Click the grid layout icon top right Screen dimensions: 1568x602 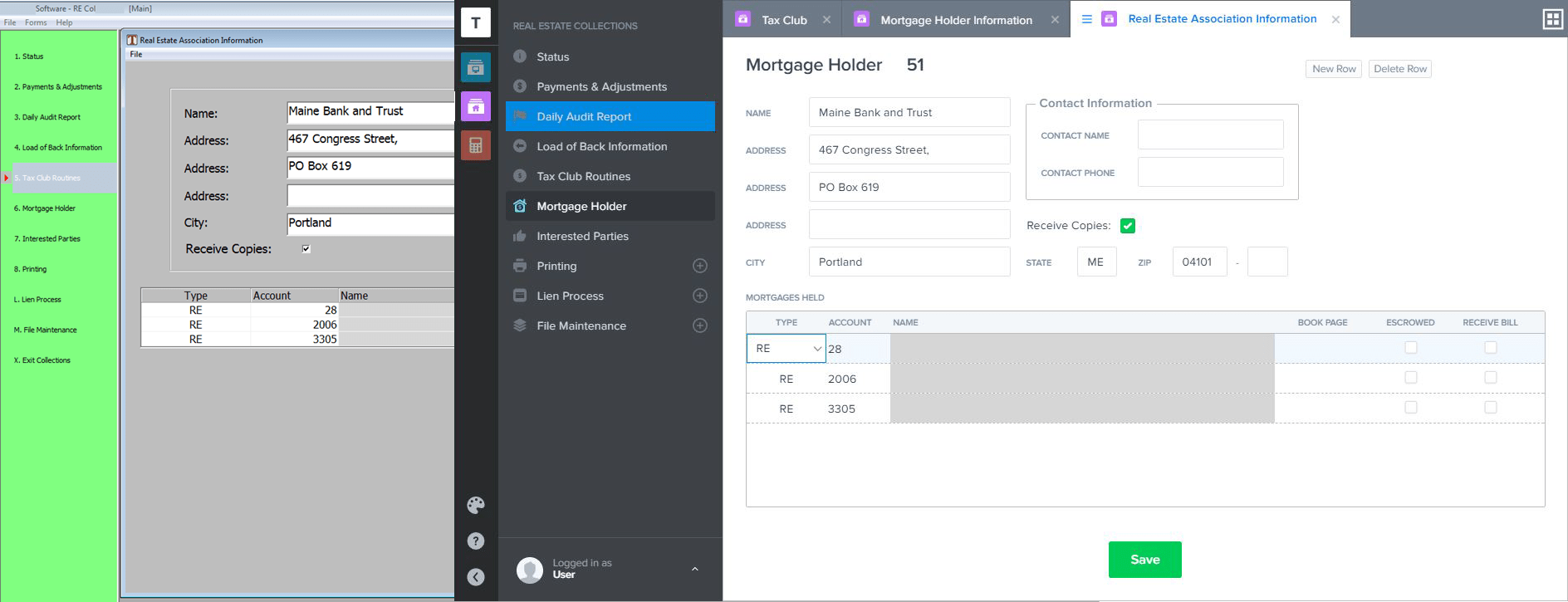tap(1552, 19)
